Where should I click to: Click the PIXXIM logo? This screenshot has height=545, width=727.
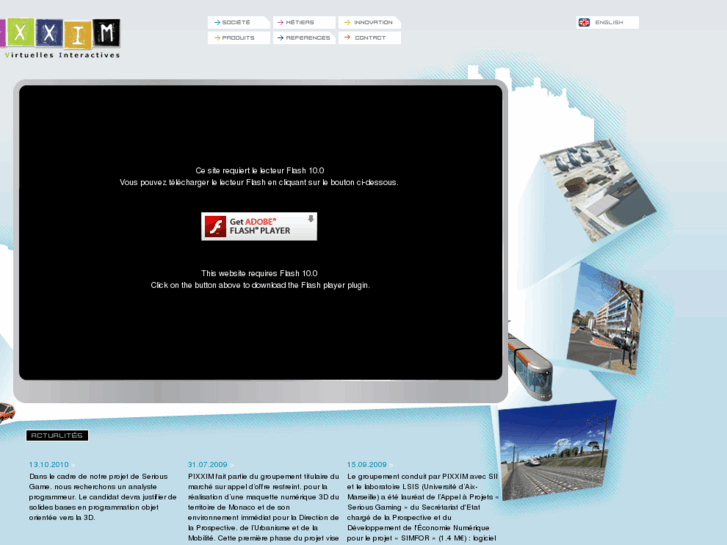point(60,38)
